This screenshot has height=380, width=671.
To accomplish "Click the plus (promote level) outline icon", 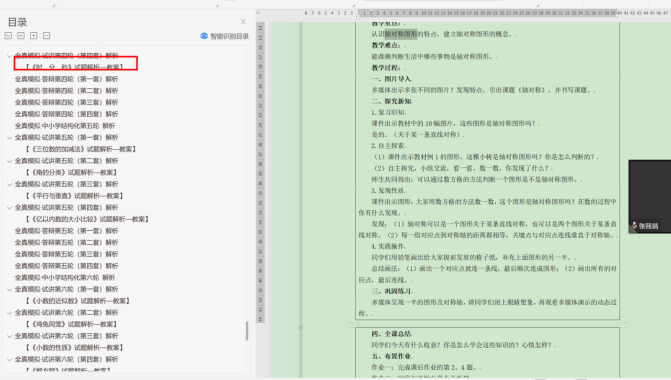I will pyautogui.click(x=33, y=36).
